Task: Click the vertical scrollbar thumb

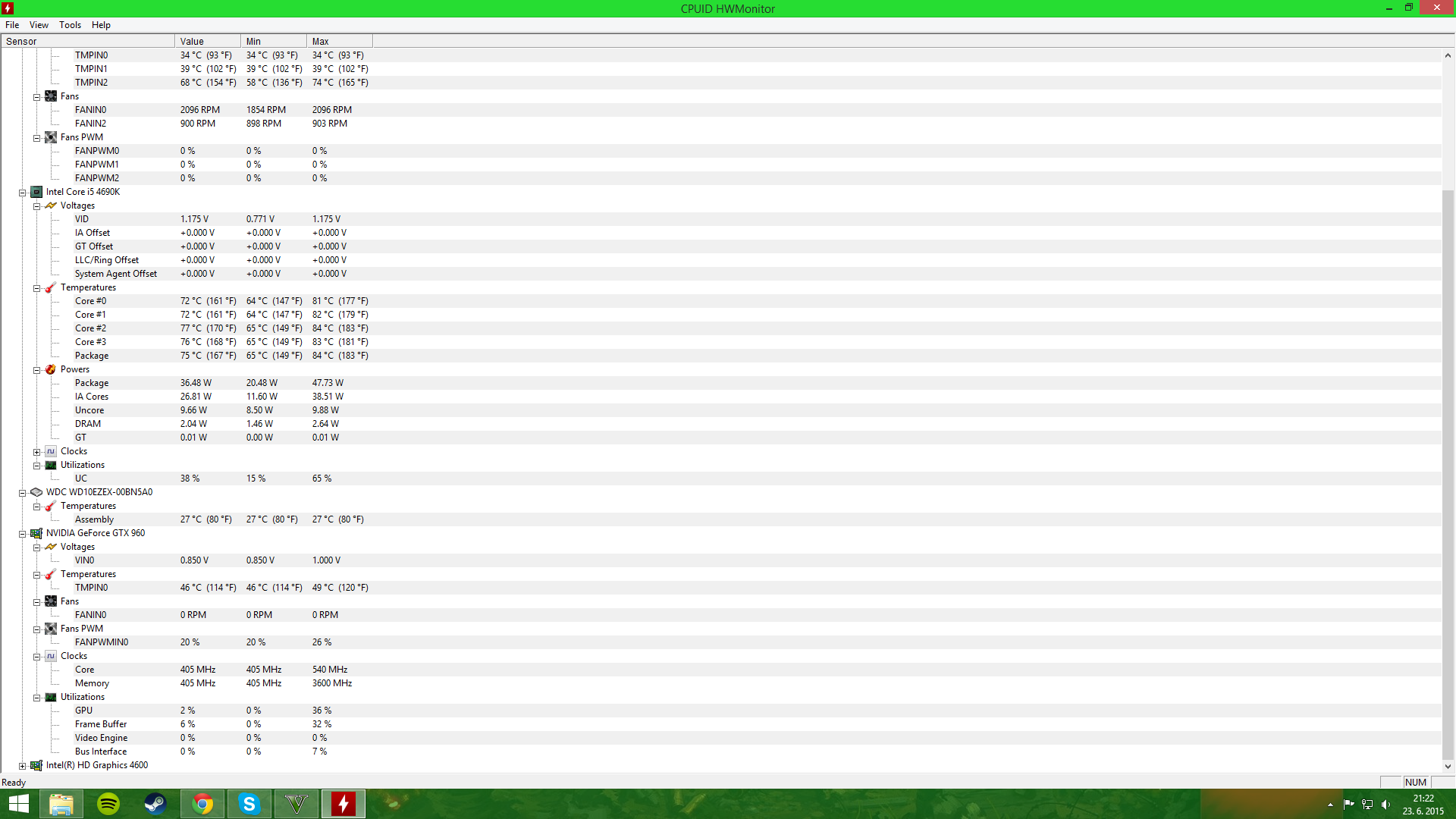Action: (x=1448, y=474)
